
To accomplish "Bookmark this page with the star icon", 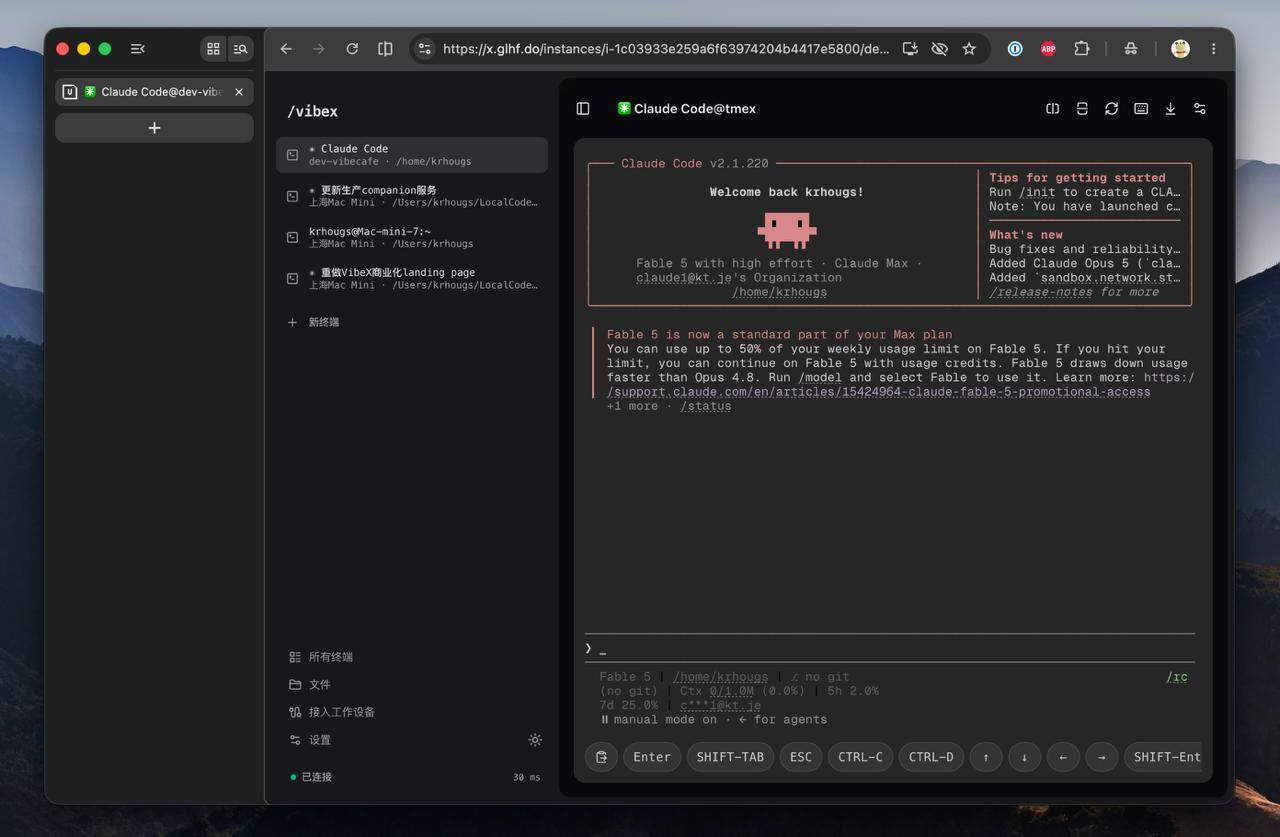I will pos(969,48).
